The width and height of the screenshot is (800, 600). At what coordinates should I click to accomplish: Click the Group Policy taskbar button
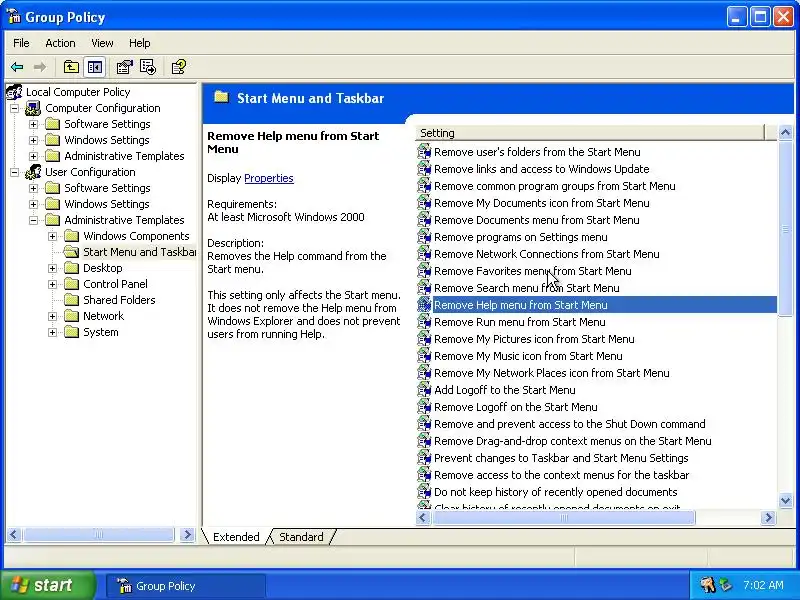186,586
